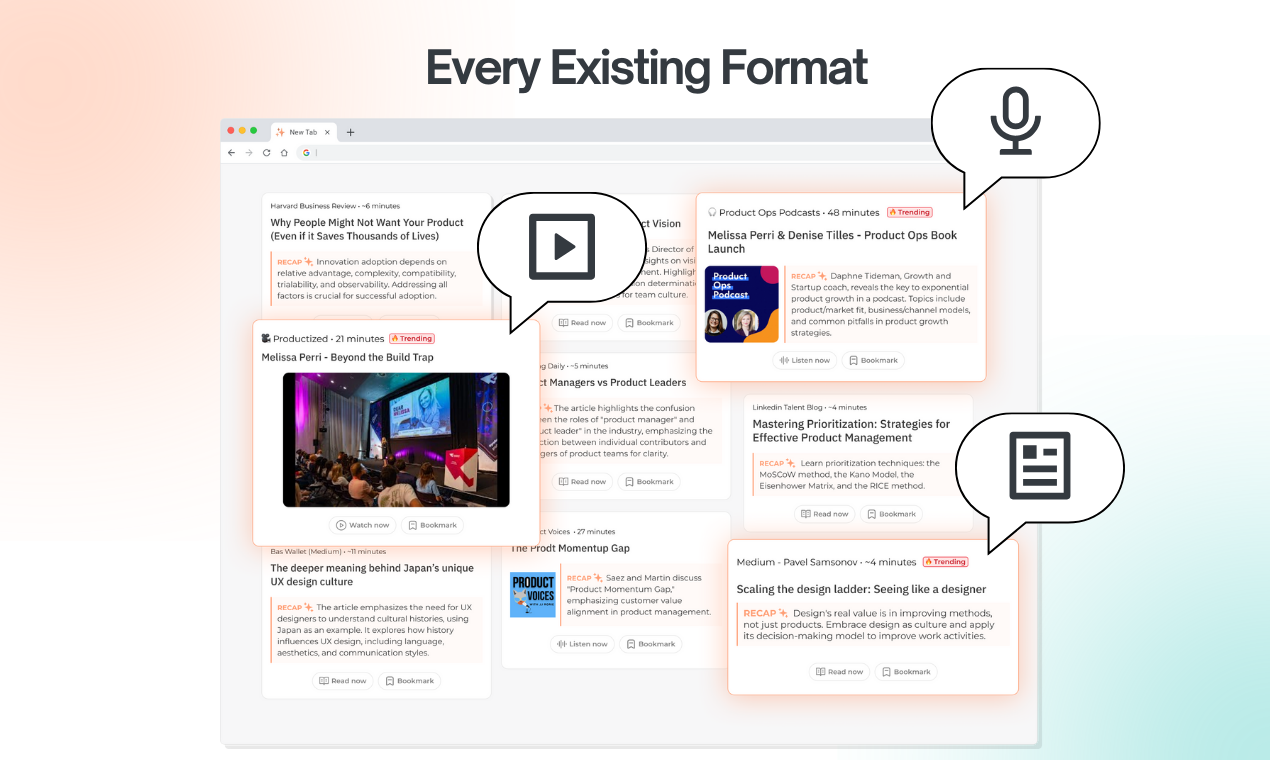The image size is (1270, 760).
Task: Click Listen now on The Prodt Momentup Gap
Action: pyautogui.click(x=582, y=644)
